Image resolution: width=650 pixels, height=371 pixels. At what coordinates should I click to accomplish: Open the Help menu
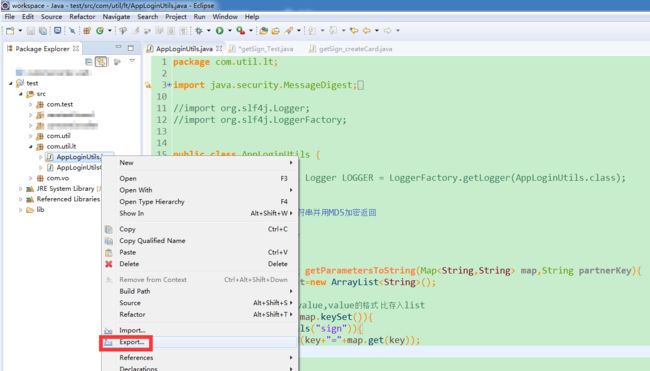tap(252, 17)
